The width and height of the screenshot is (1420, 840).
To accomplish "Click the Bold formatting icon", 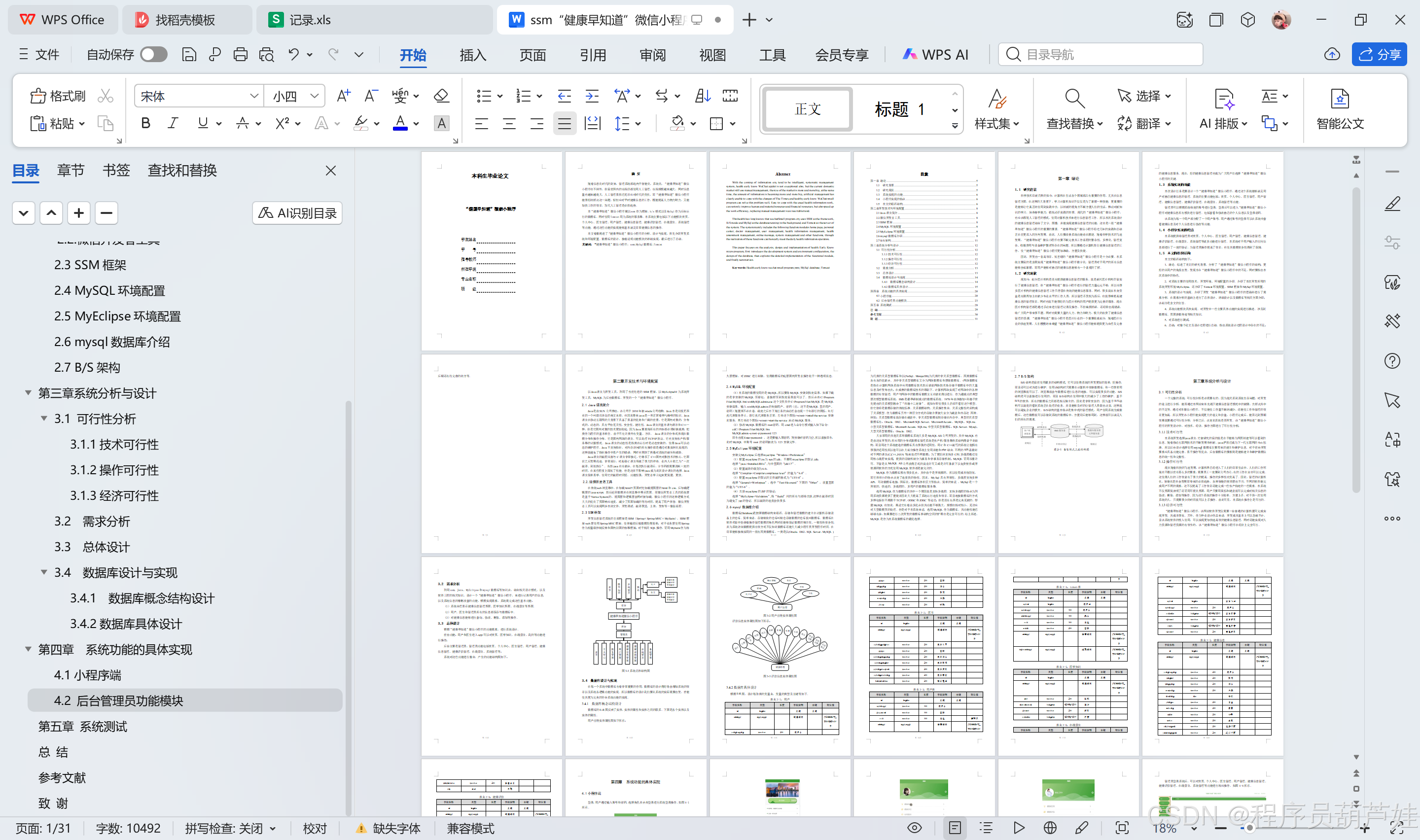I will [145, 123].
